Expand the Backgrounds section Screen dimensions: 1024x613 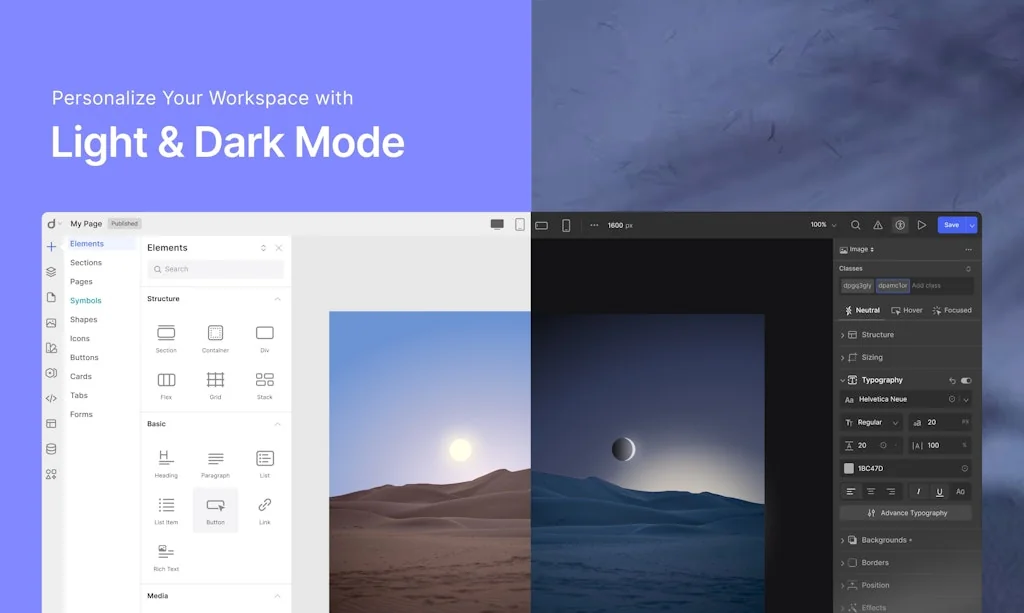883,540
